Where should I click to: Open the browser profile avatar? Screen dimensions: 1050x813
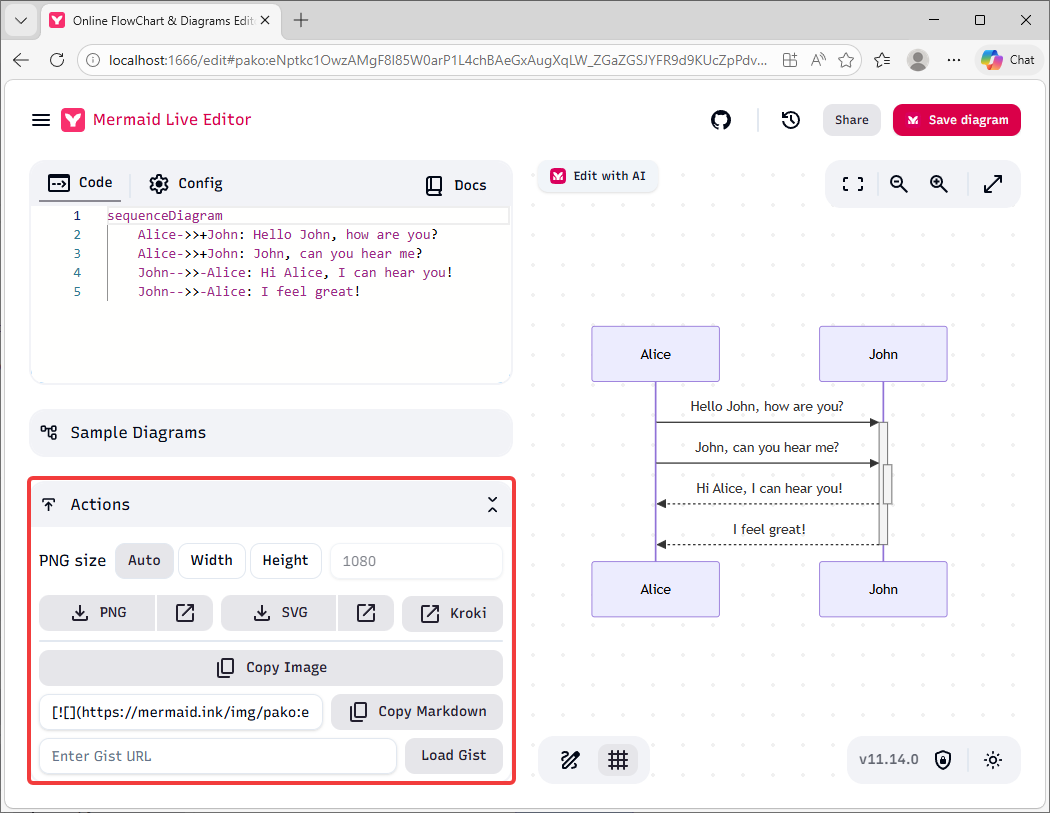(917, 60)
